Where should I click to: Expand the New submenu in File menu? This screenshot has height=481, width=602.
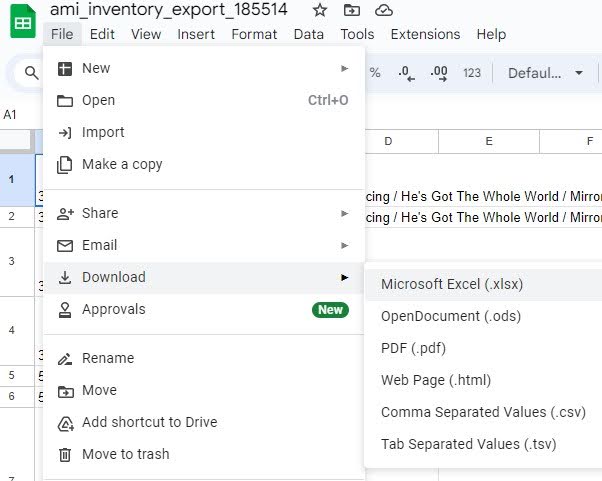tap(203, 68)
